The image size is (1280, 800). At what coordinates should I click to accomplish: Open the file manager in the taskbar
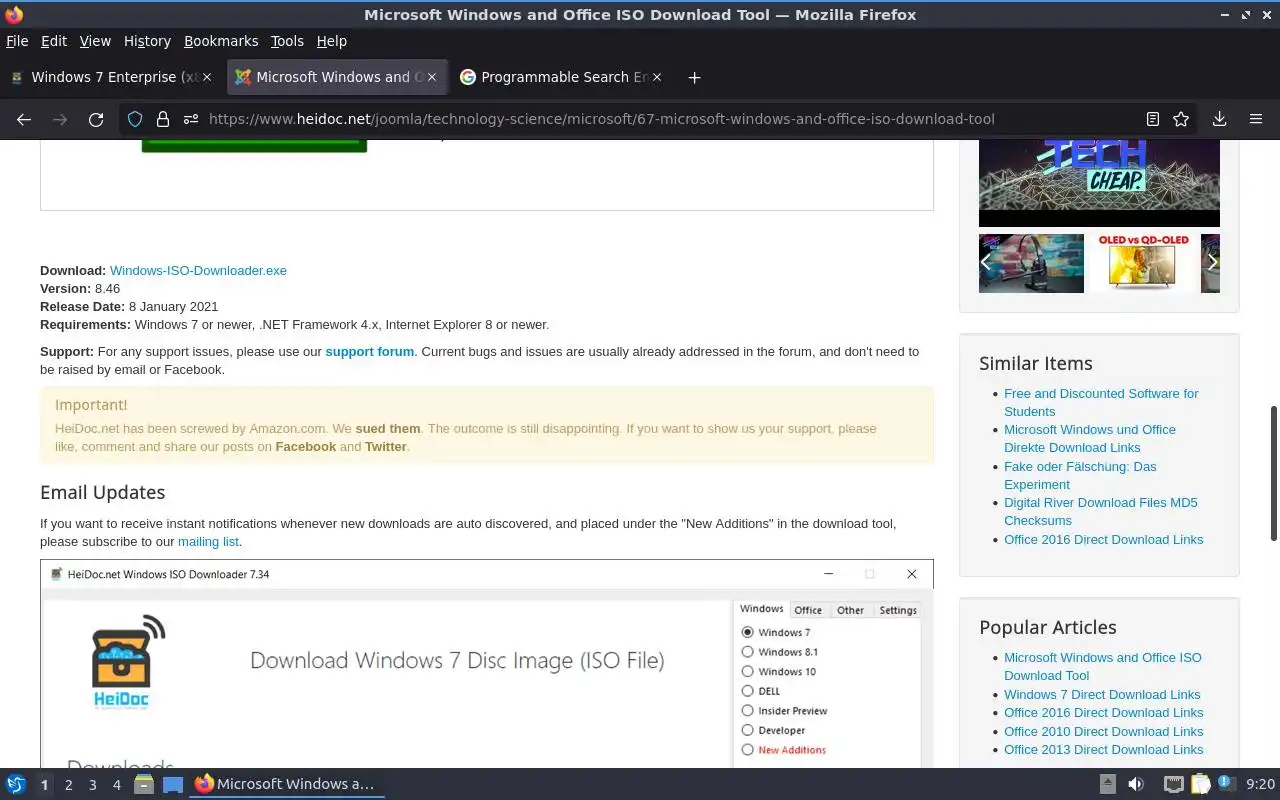click(x=143, y=784)
